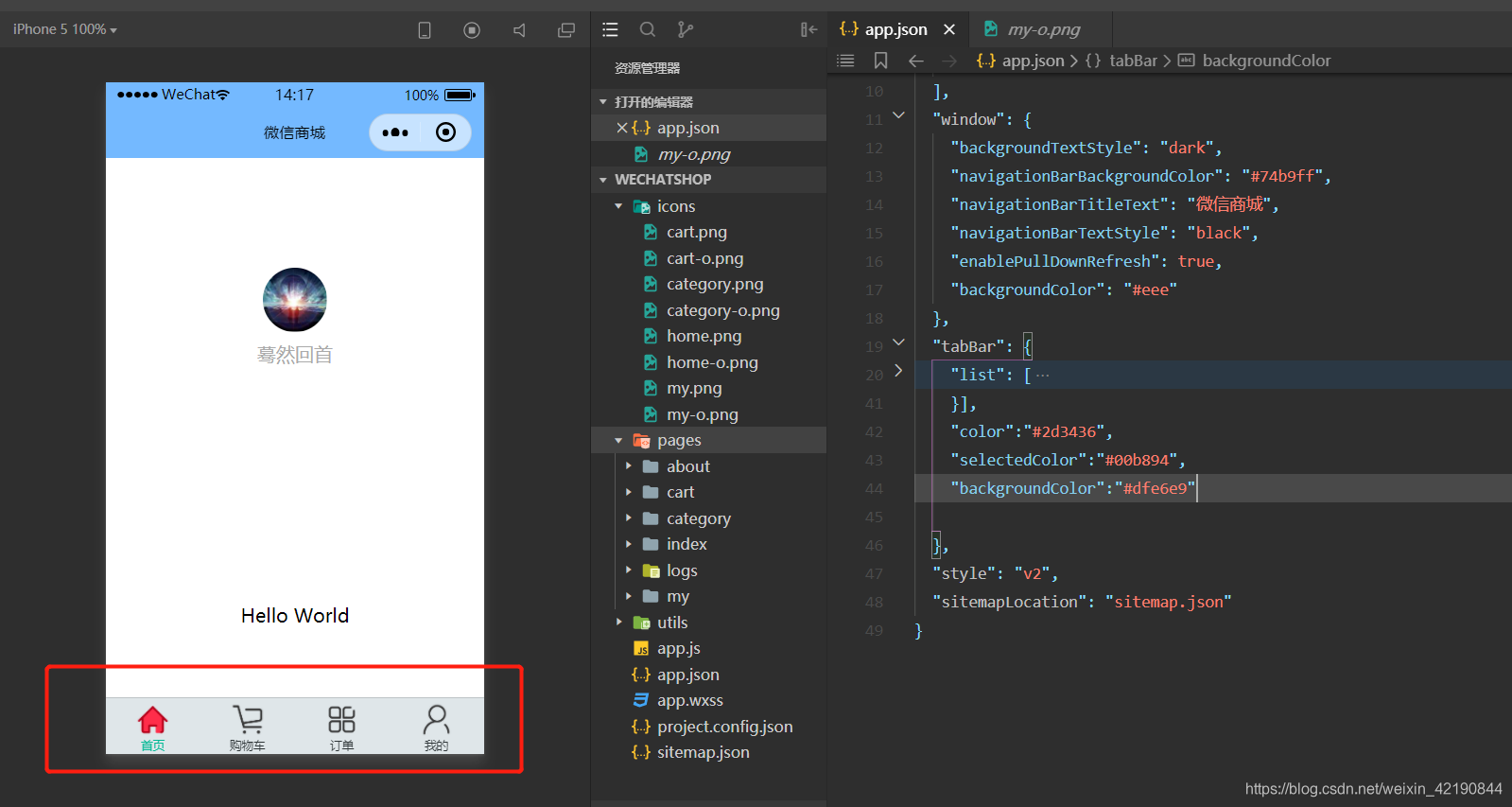Fold the window block at line 11
This screenshot has width=1512, height=807.
pyautogui.click(x=898, y=116)
